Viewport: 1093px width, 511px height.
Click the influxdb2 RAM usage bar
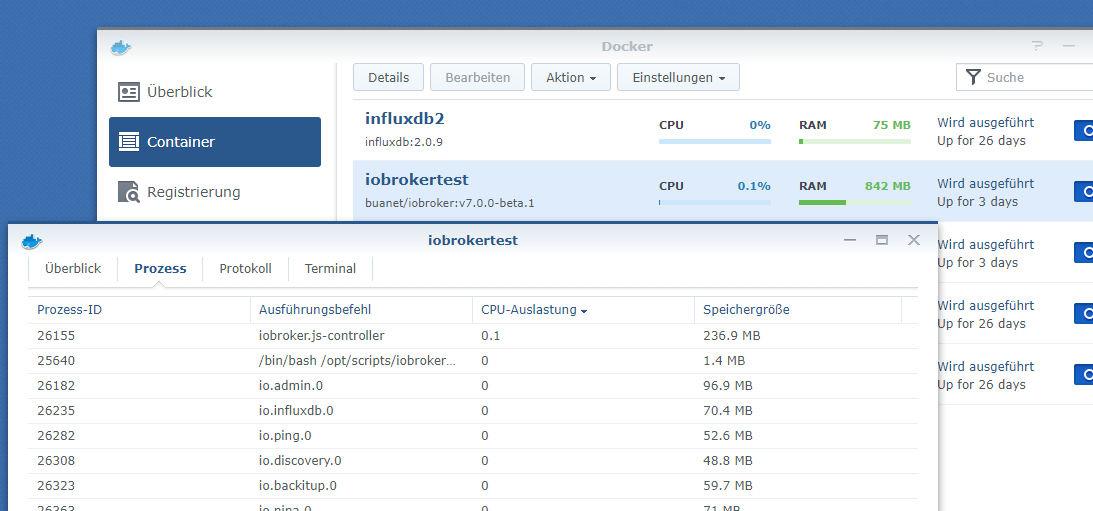point(855,142)
